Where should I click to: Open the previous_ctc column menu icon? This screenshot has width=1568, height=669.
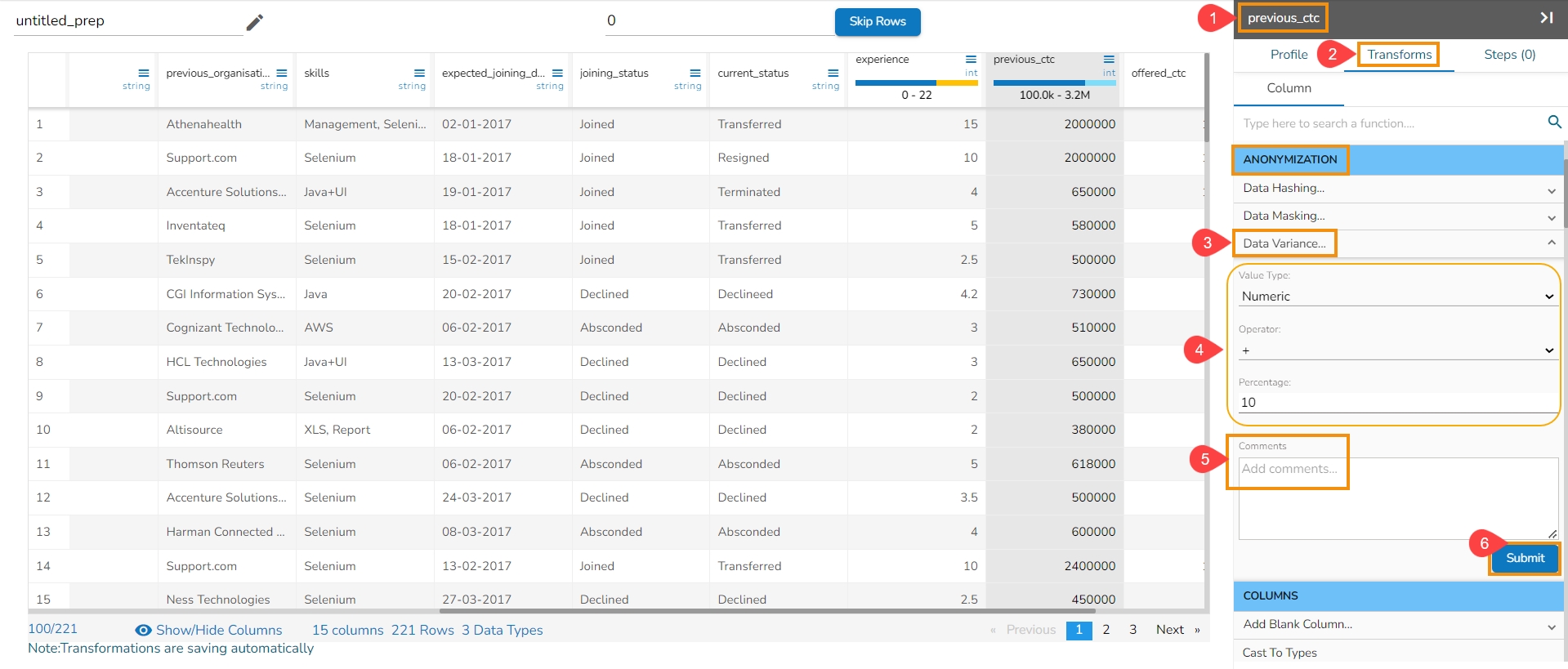tap(1109, 59)
